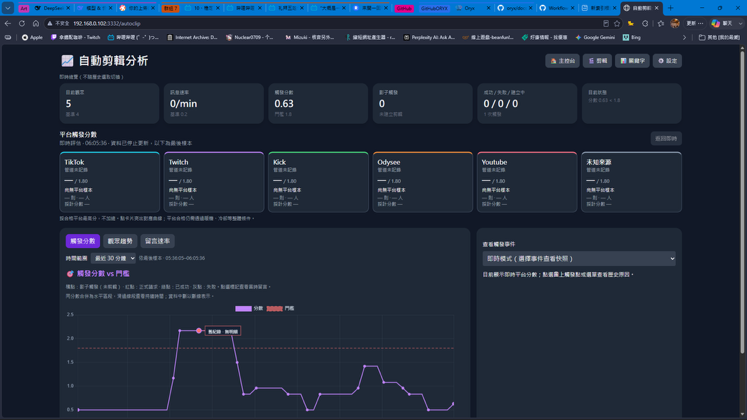Open the Twitch bookmark in bookmarks bar

pyautogui.click(x=75, y=37)
